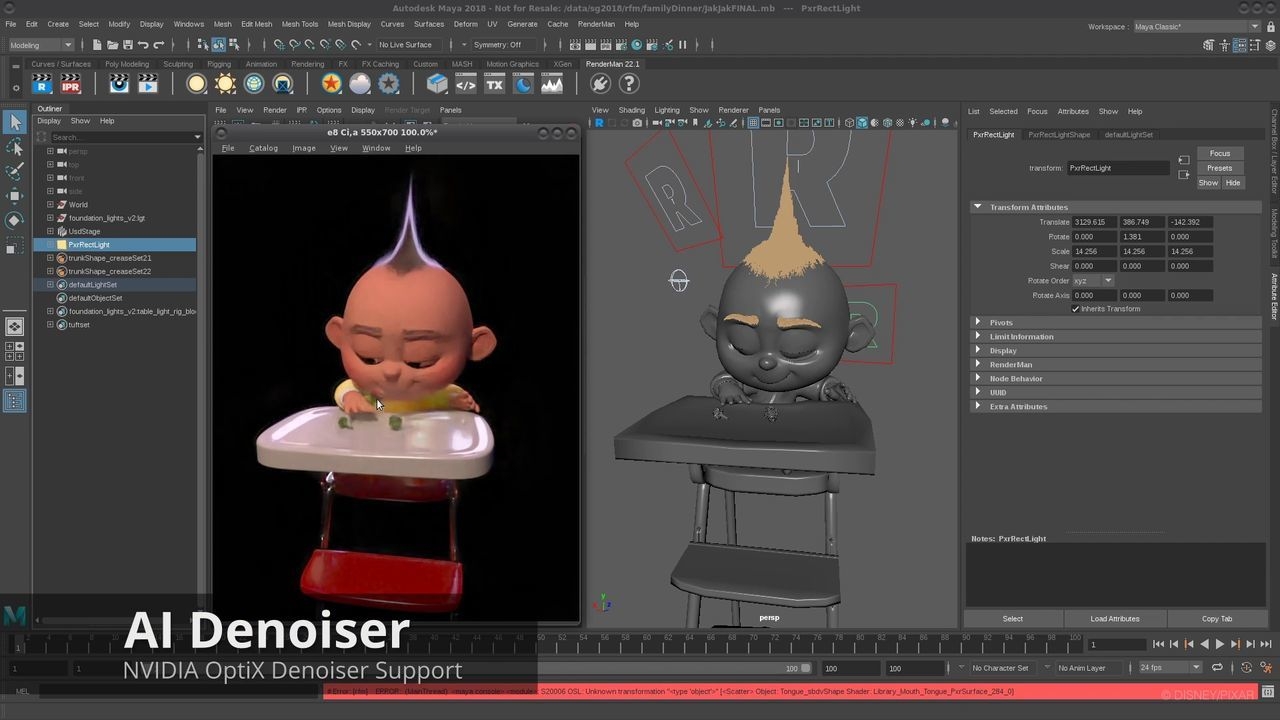This screenshot has height=720, width=1280.
Task: Expand the tuftset node in Outliner
Action: click(x=50, y=325)
